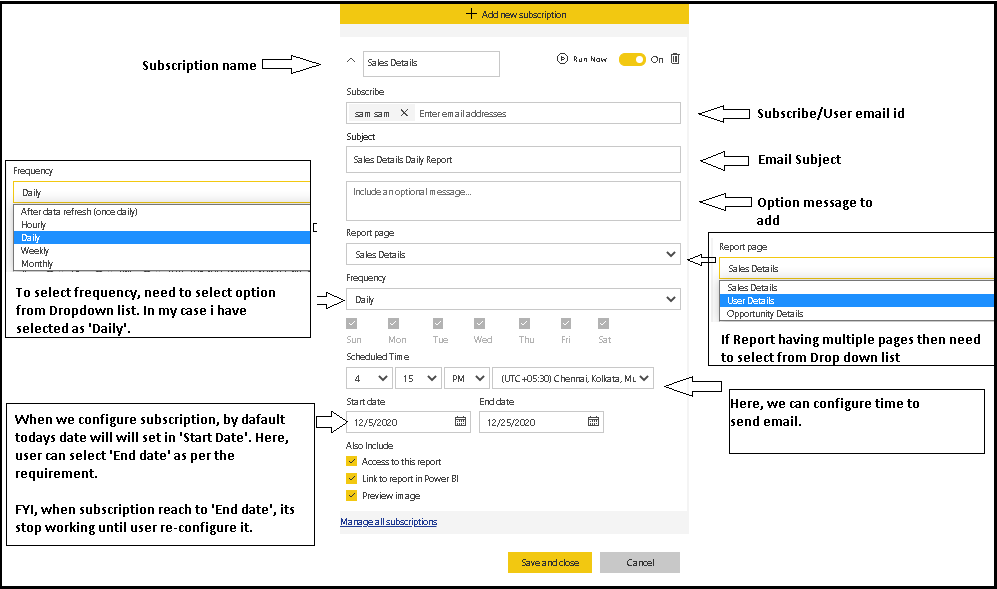Open the Frequency dropdown showing Daily in form
This screenshot has height=589, width=997.
(x=513, y=299)
